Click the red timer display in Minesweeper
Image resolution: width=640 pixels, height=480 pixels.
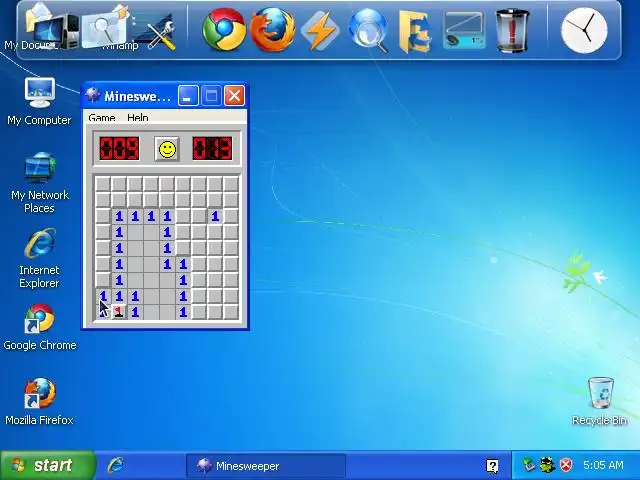pyautogui.click(x=212, y=148)
